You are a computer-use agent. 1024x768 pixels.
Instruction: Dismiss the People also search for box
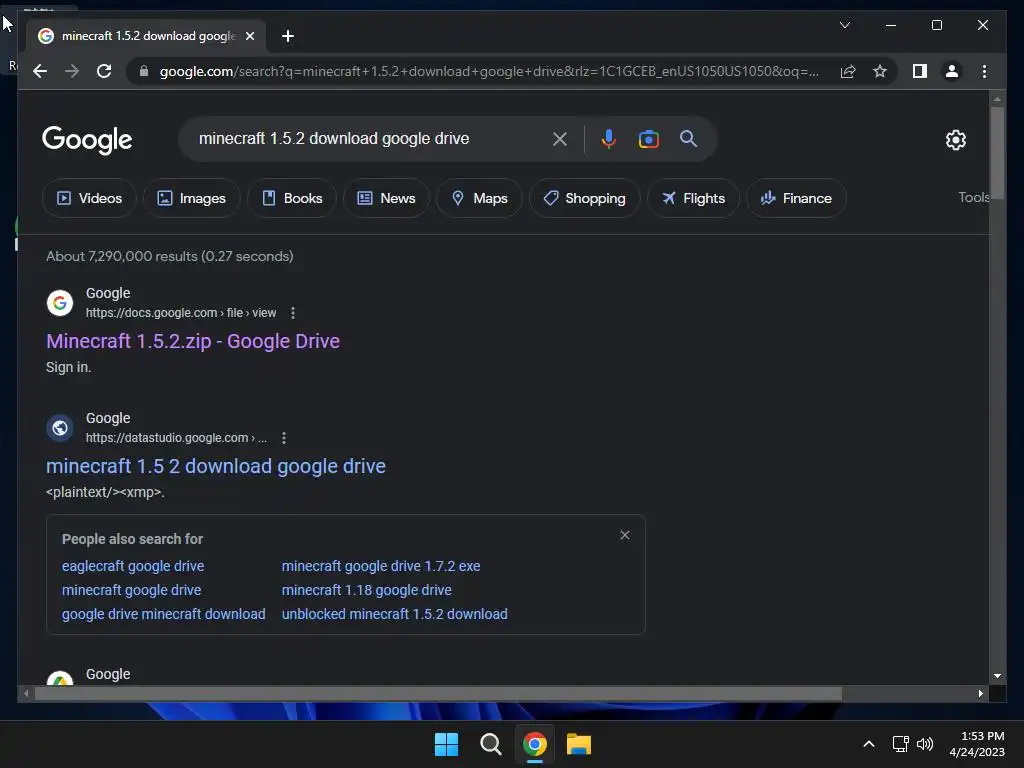[x=625, y=535]
